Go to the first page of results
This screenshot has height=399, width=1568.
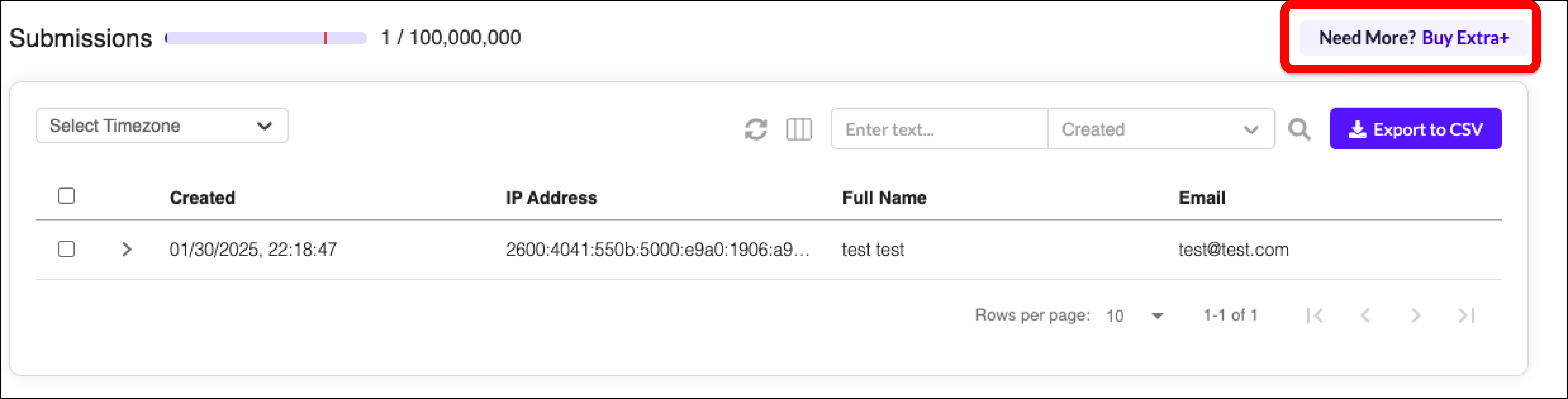click(1315, 315)
